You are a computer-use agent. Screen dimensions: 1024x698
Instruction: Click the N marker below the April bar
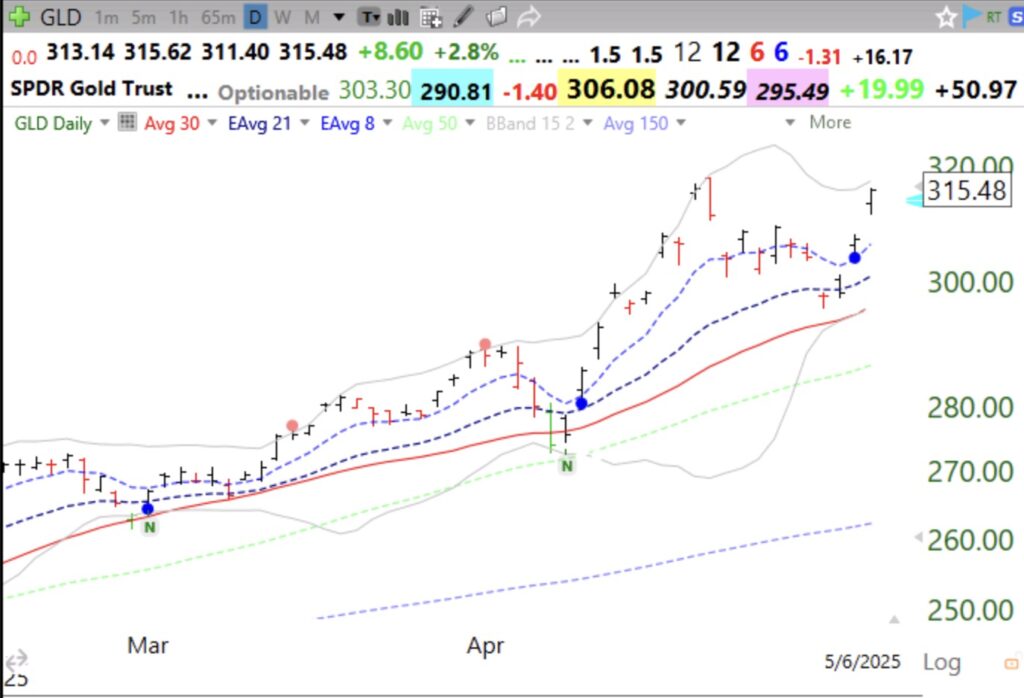point(567,466)
